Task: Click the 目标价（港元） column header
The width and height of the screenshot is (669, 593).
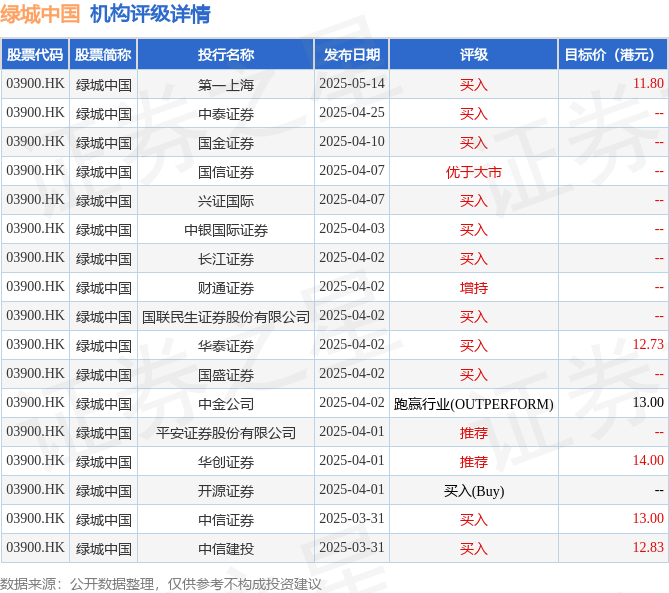Action: 613,54
